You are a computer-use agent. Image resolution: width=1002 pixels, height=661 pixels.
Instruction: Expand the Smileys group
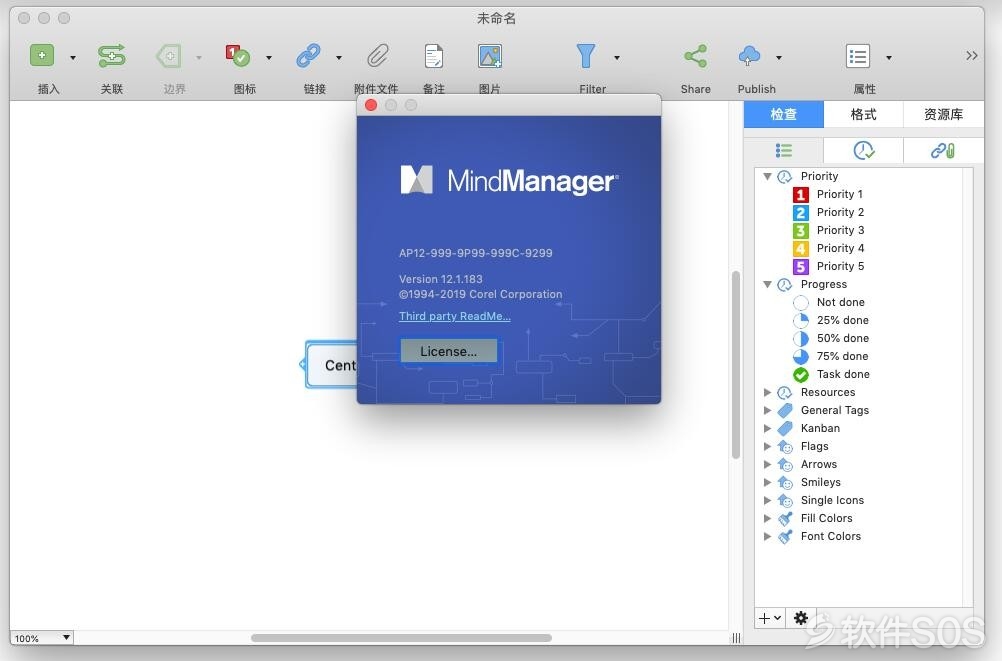[767, 482]
